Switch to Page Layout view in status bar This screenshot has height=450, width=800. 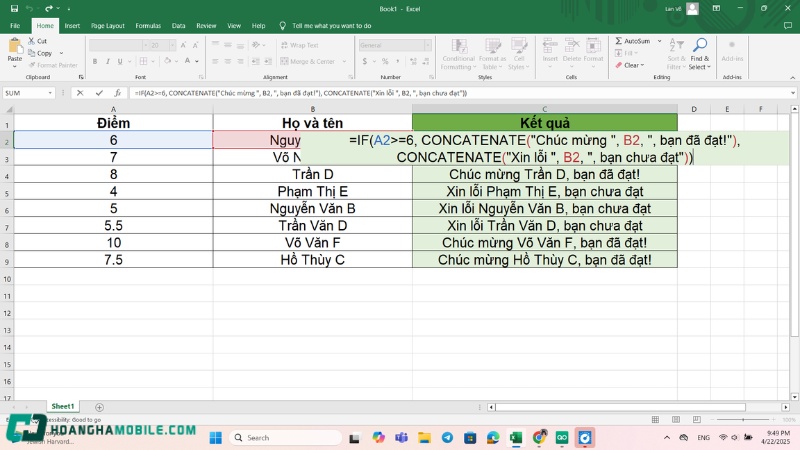[x=676, y=419]
